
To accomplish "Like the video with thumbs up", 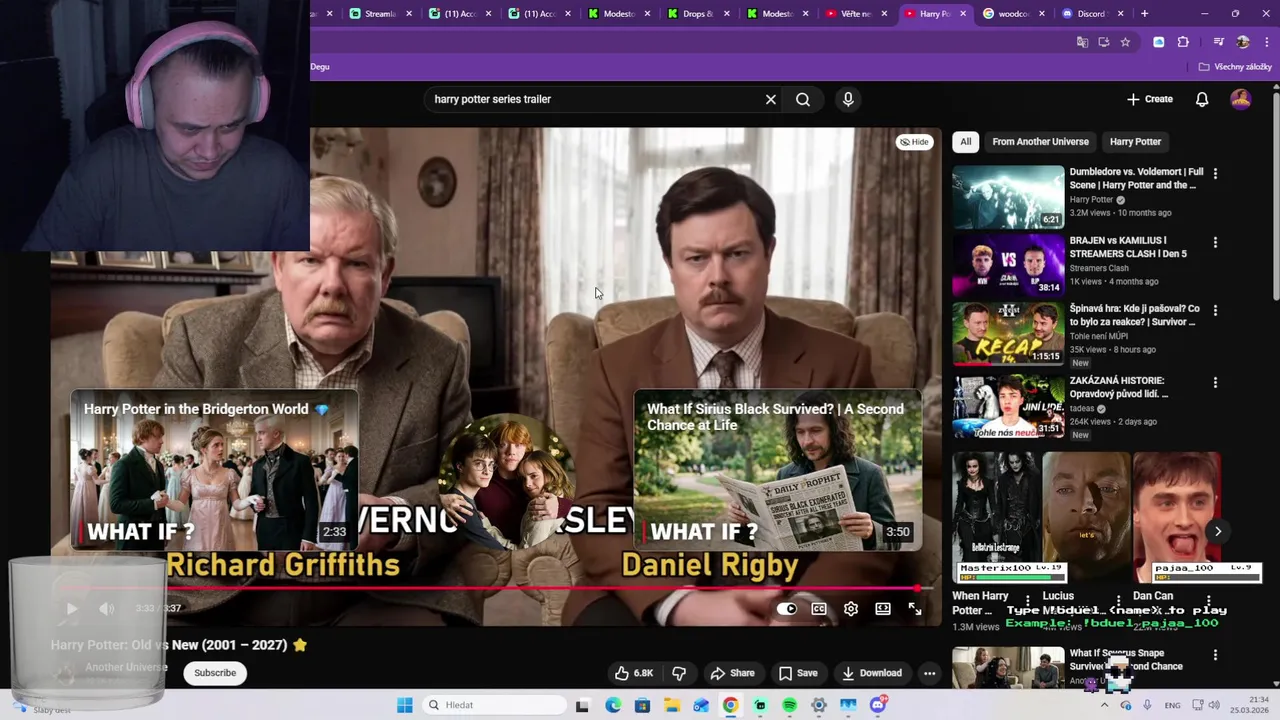I will tap(633, 673).
